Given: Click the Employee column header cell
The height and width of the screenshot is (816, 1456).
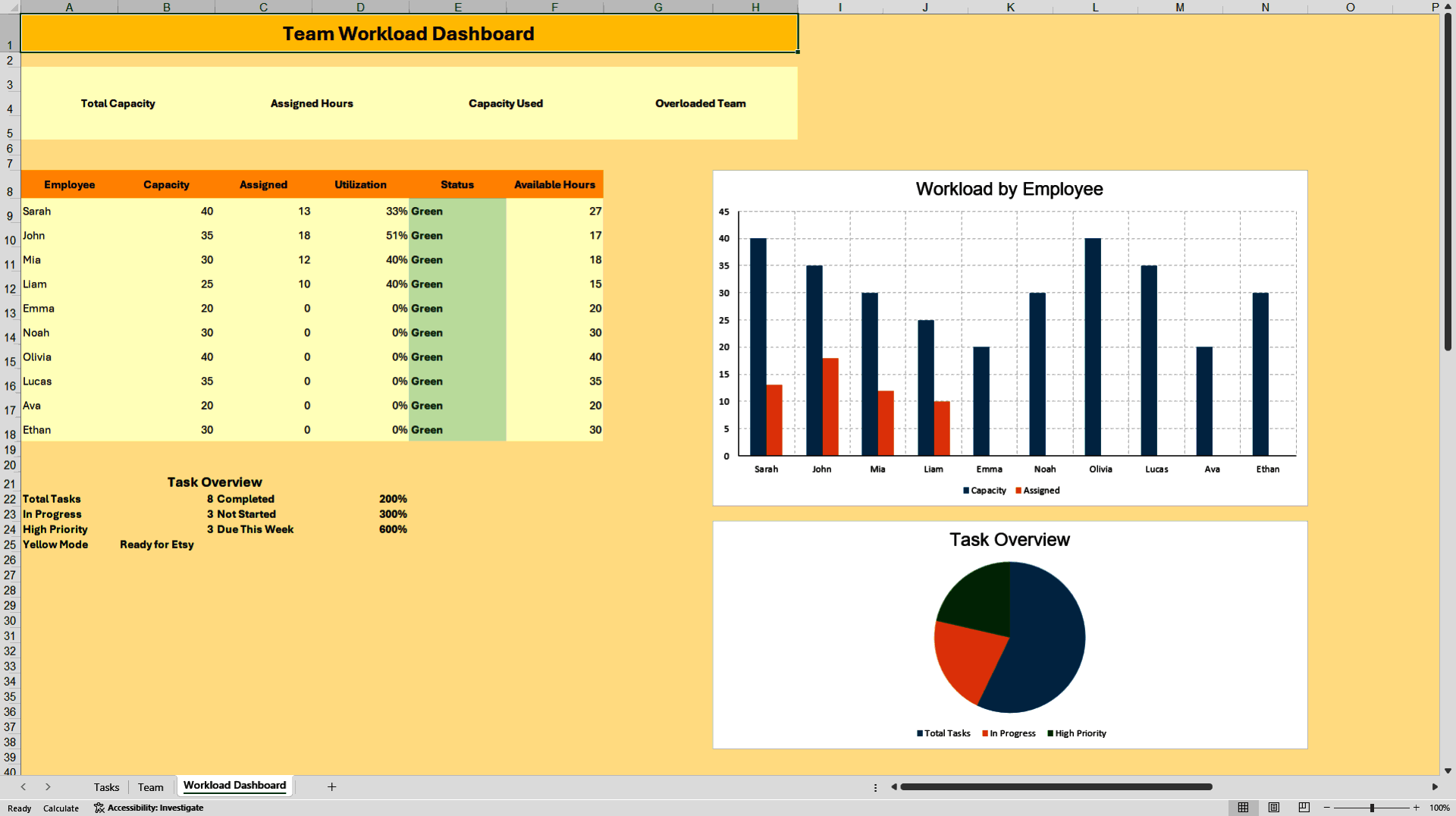Looking at the screenshot, I should pos(69,184).
